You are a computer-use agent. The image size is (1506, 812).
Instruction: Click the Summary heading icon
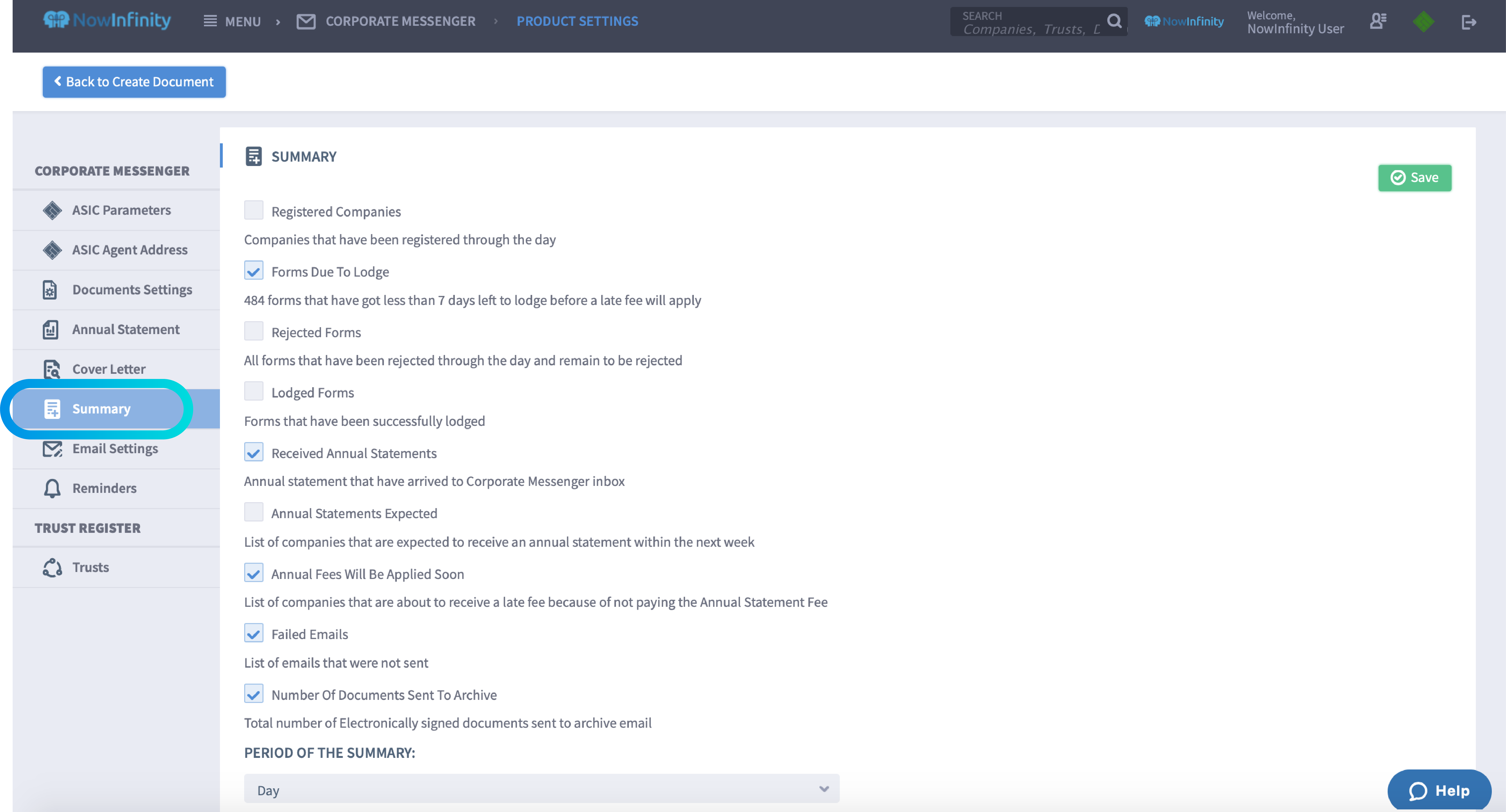click(254, 156)
